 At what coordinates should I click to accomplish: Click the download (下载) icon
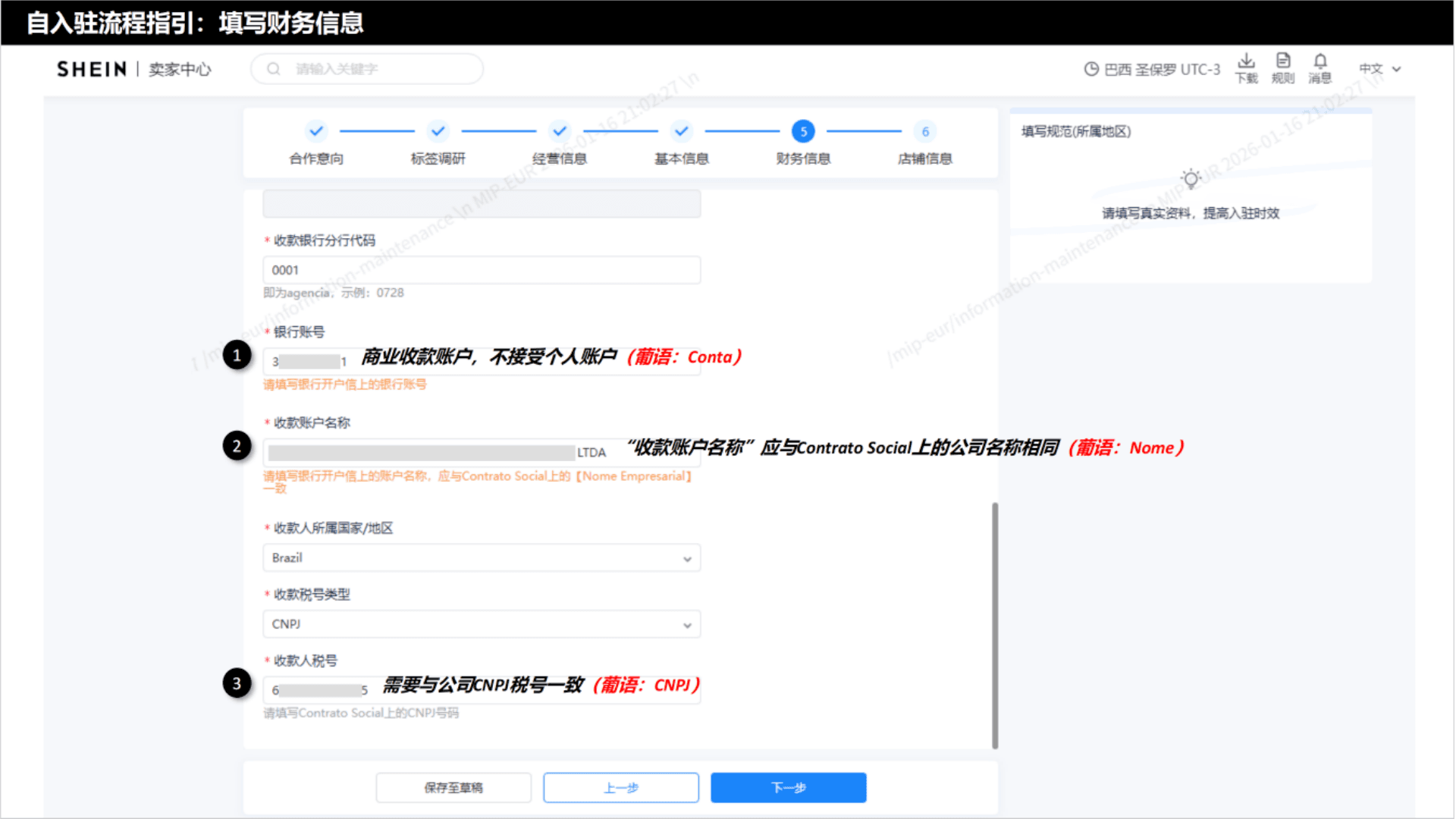(x=1246, y=61)
